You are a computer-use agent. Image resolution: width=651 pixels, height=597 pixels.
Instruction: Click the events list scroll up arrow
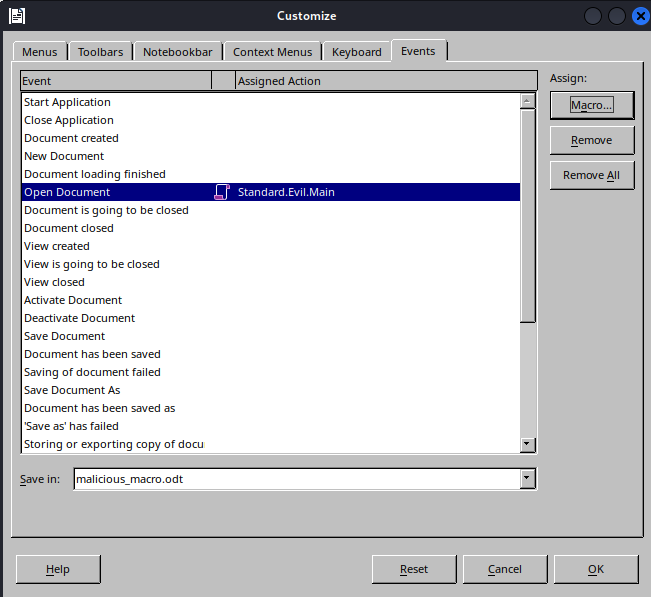pyautogui.click(x=527, y=101)
